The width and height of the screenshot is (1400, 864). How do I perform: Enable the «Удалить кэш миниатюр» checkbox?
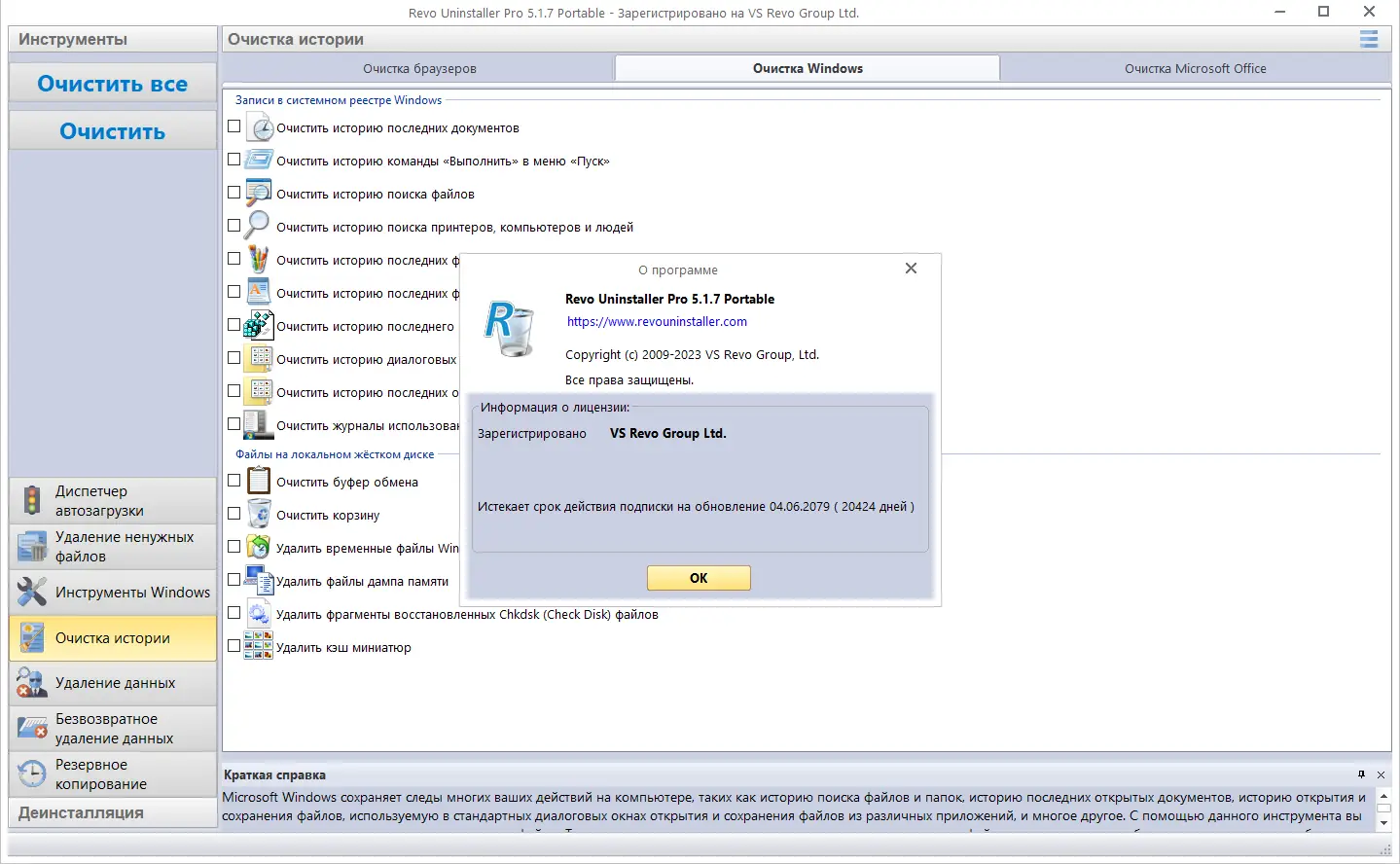[x=233, y=646]
